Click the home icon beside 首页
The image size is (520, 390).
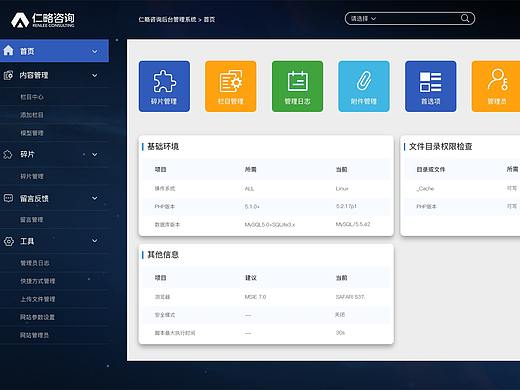(x=8, y=51)
